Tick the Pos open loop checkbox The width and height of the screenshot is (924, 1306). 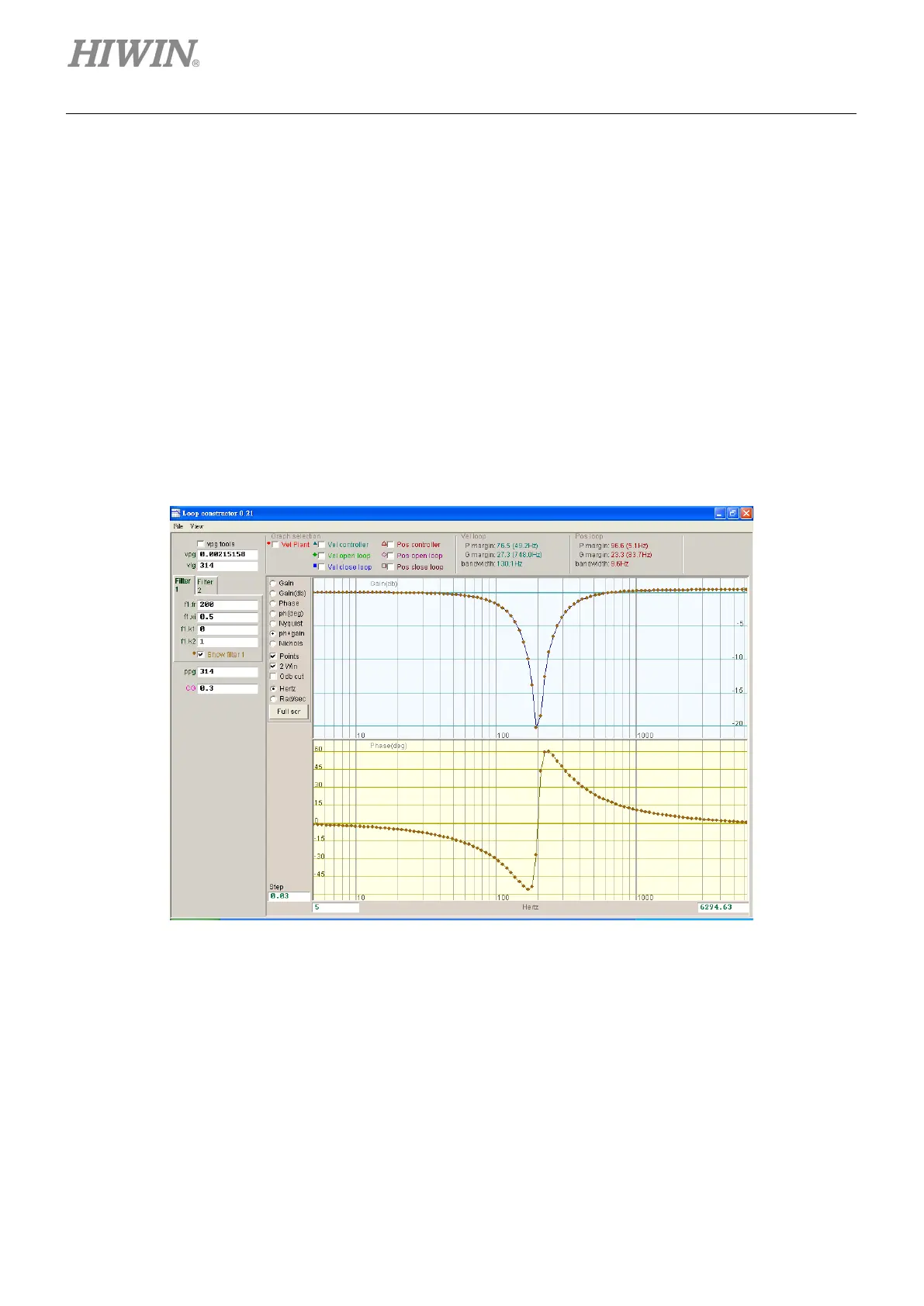tap(390, 556)
